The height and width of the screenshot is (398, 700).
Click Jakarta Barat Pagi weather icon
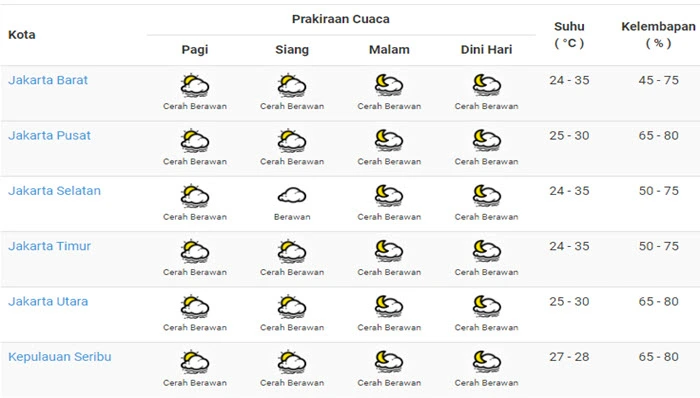click(195, 85)
